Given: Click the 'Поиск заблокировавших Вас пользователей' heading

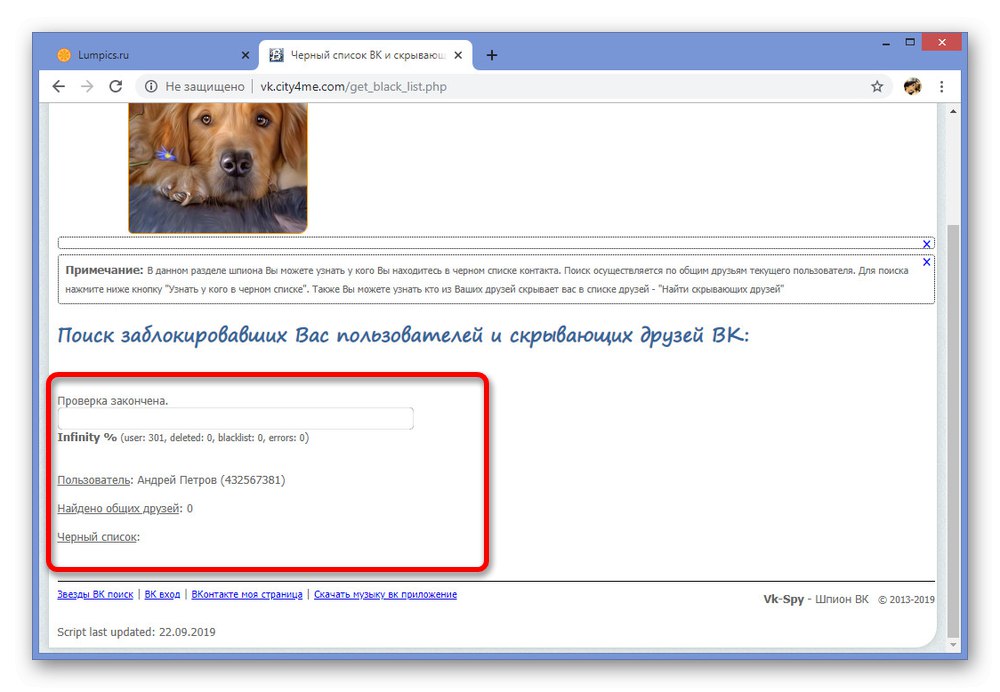Looking at the screenshot, I should 403,335.
